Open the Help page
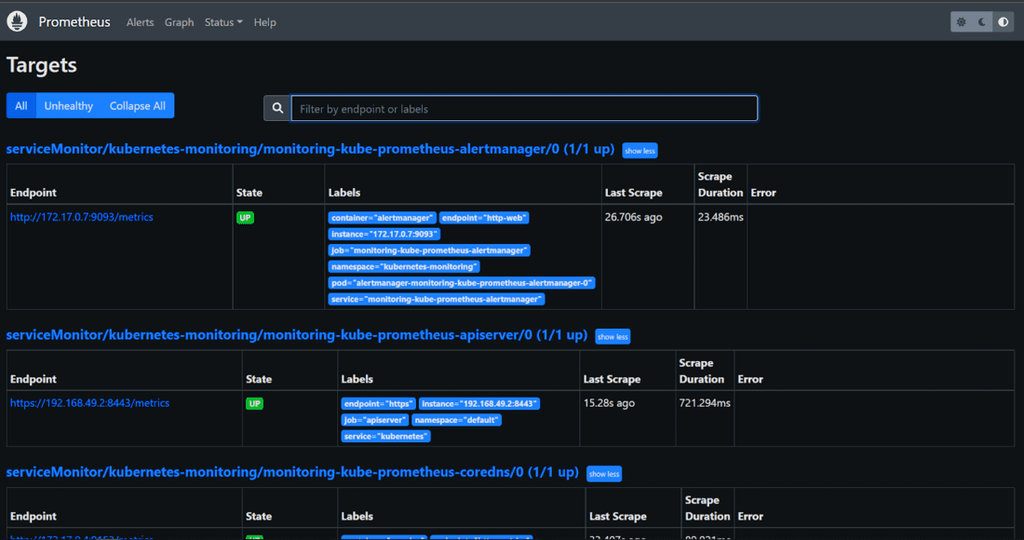 pyautogui.click(x=264, y=22)
